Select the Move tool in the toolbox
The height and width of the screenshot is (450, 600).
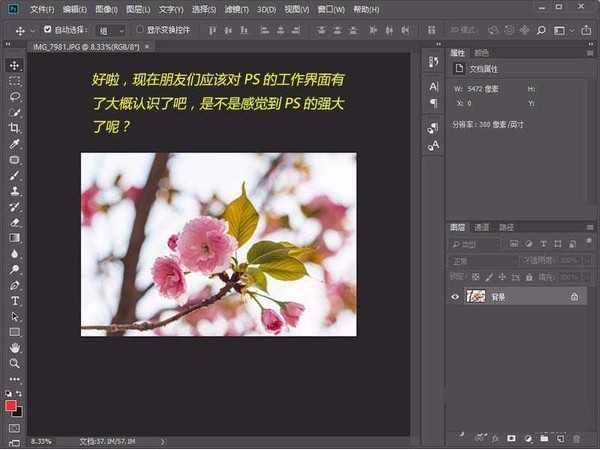tap(14, 65)
